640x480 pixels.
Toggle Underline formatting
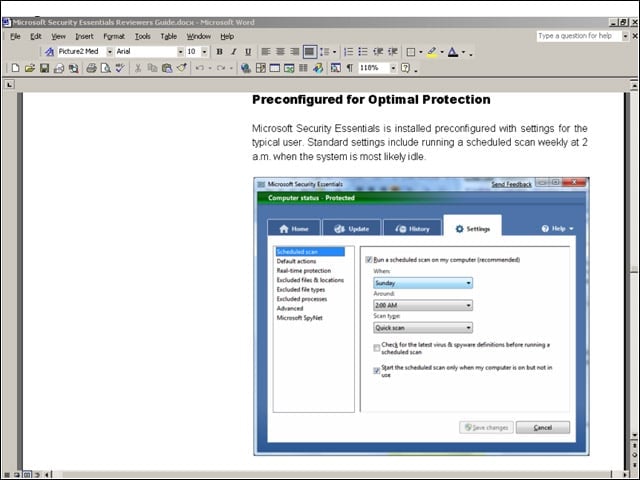pos(248,52)
